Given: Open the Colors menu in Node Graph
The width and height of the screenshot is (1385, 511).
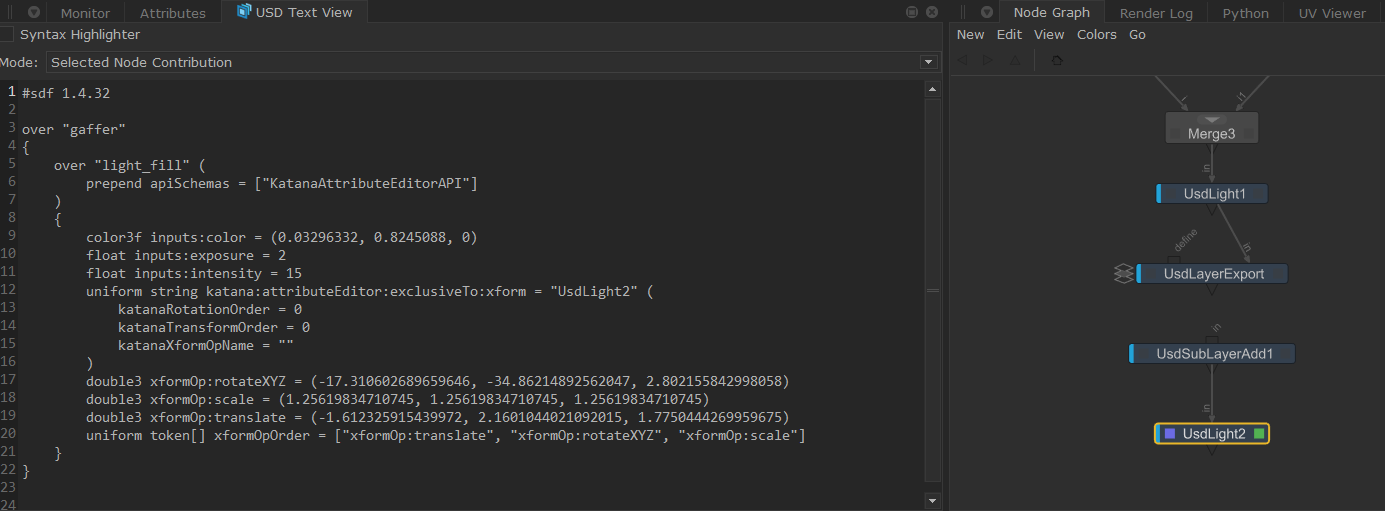Looking at the screenshot, I should (1096, 35).
